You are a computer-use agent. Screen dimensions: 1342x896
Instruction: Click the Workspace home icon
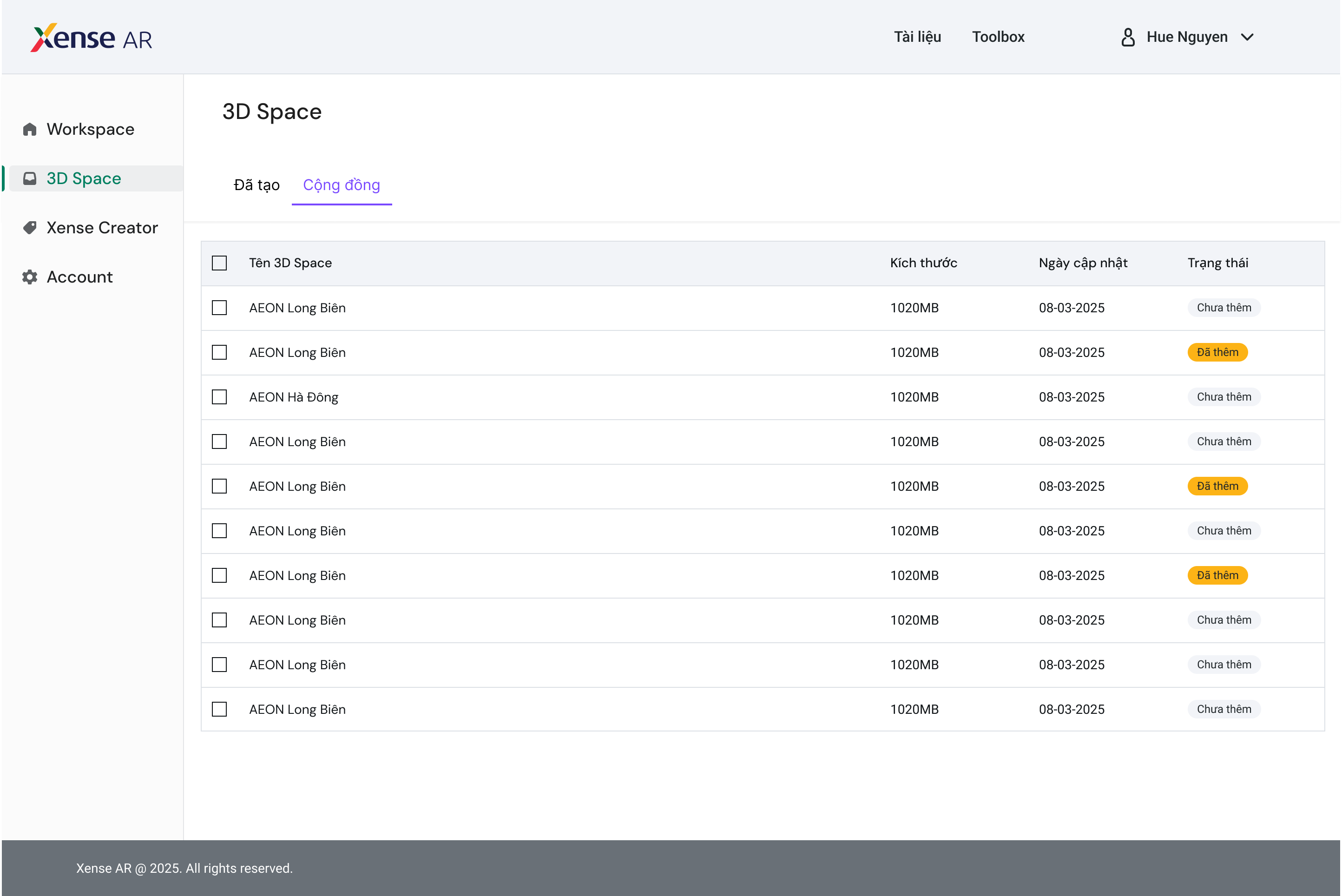(x=30, y=130)
